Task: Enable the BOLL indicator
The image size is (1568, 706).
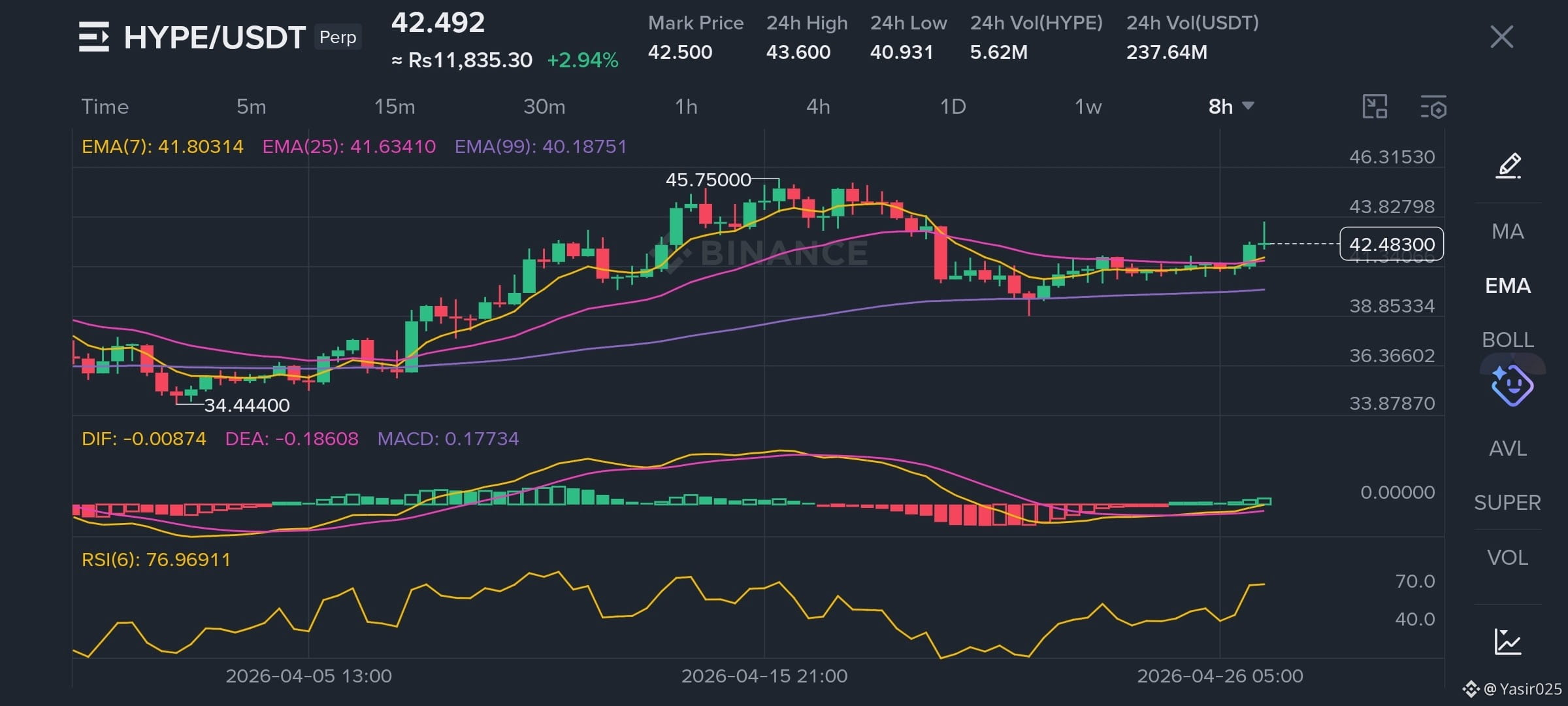Action: point(1508,340)
